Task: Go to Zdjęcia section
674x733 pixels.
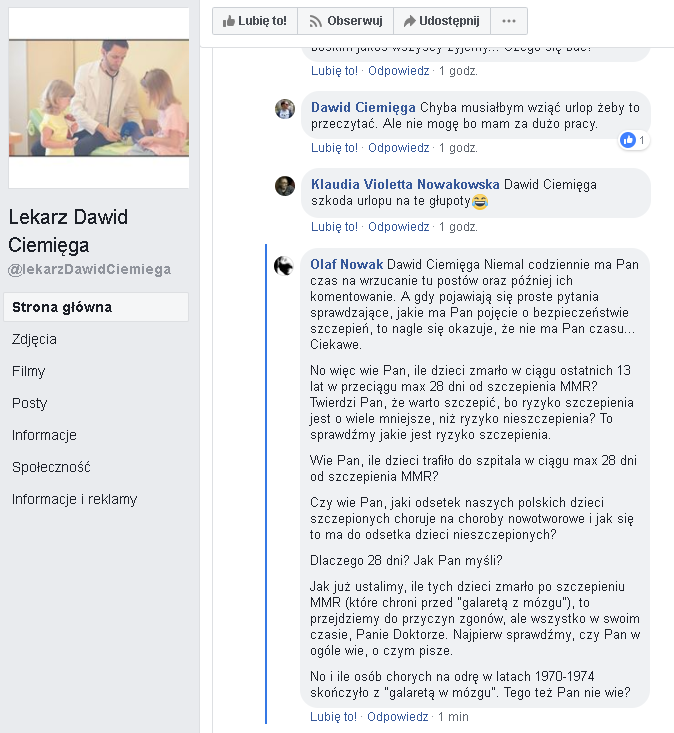Action: coord(34,339)
